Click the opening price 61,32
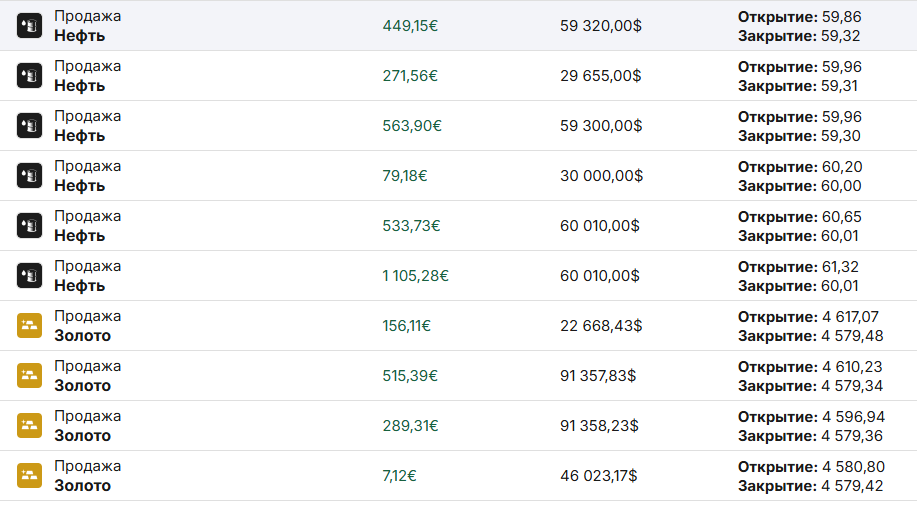 click(x=840, y=267)
